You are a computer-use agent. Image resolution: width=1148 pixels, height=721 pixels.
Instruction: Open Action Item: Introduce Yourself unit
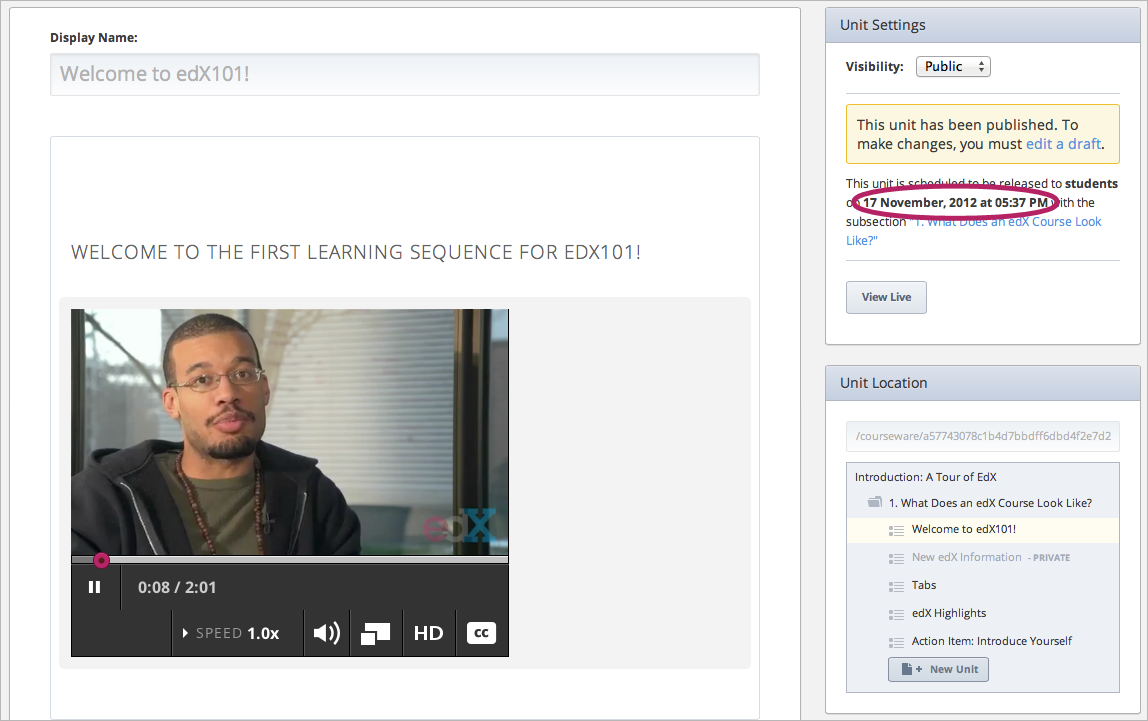[991, 641]
